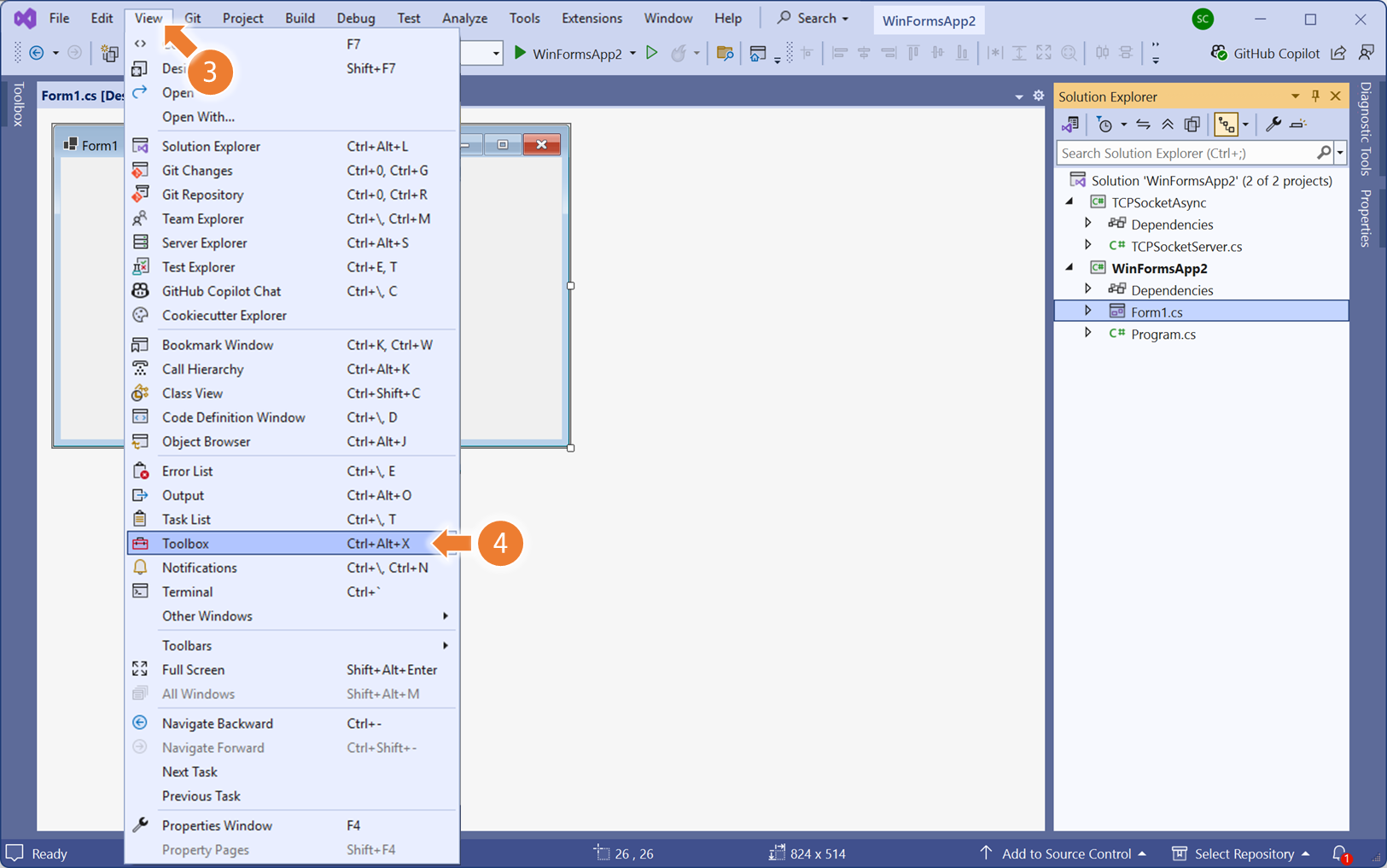The image size is (1387, 868).
Task: Click the notification bell in status bar
Action: coord(1341,853)
